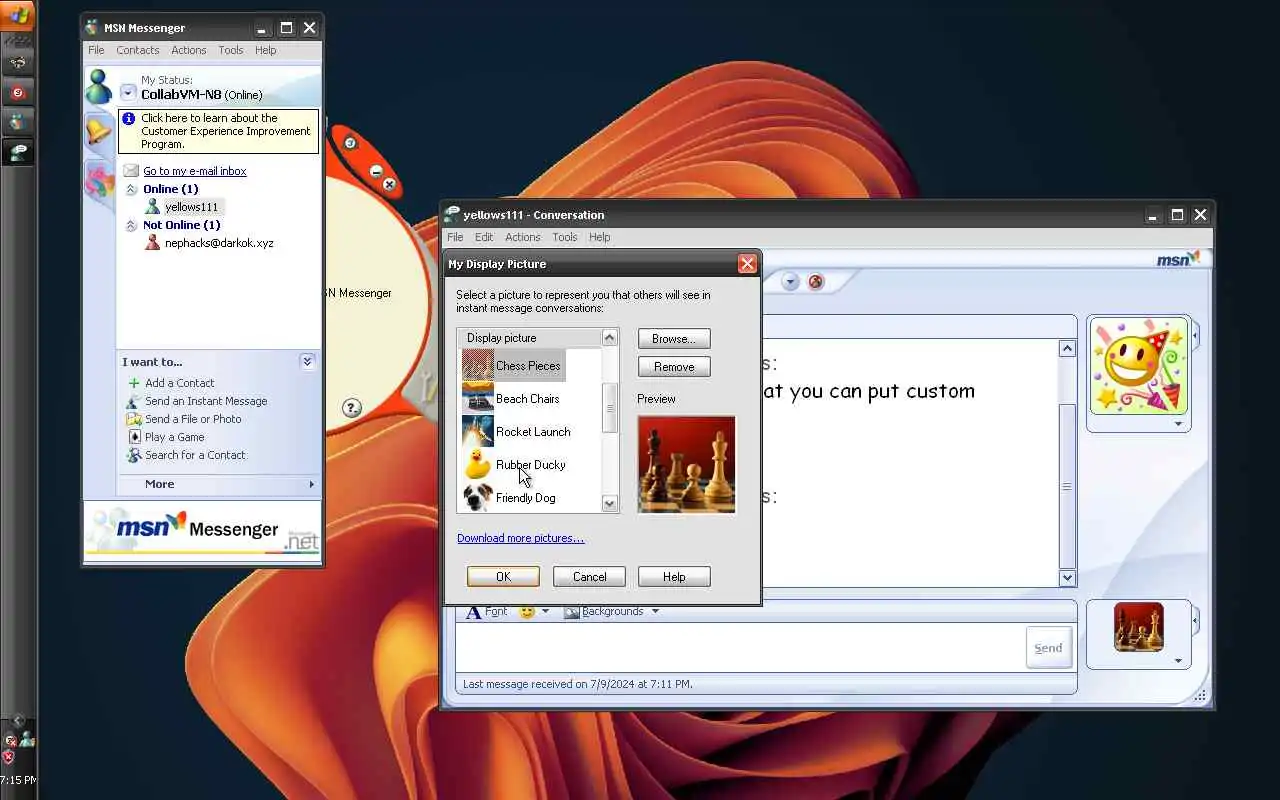Click the MSN buddy icon tab
The width and height of the screenshot is (1280, 800).
(98, 87)
